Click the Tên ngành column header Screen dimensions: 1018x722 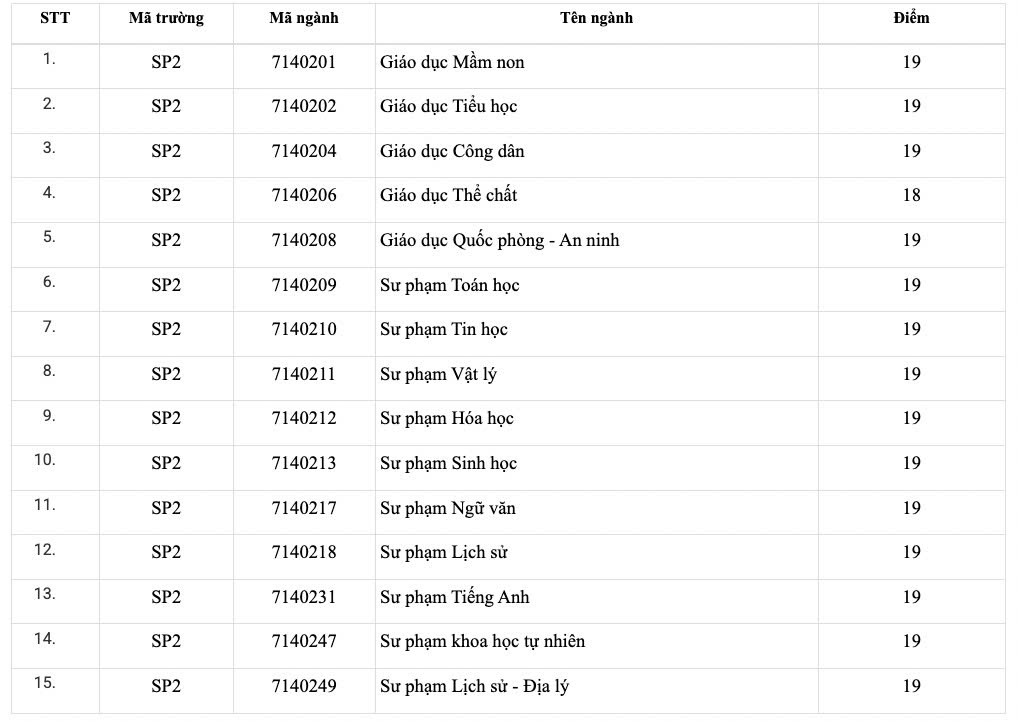(596, 18)
